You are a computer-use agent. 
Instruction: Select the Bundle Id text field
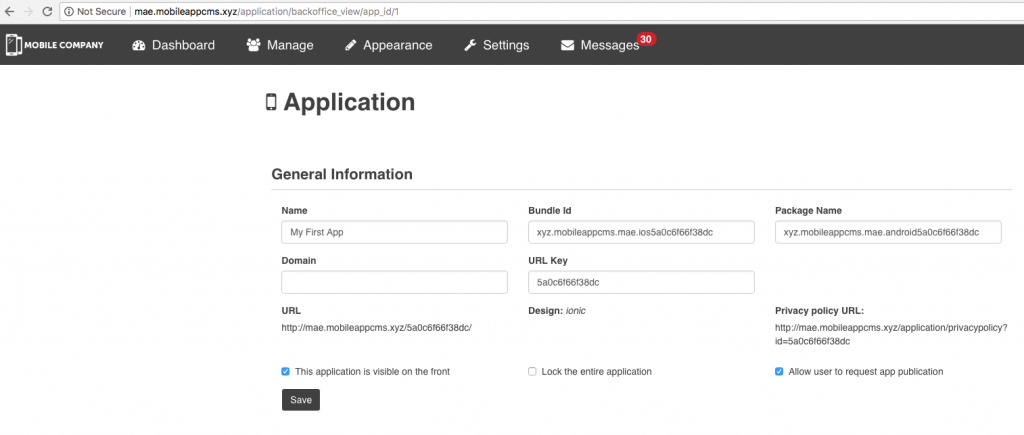click(641, 232)
